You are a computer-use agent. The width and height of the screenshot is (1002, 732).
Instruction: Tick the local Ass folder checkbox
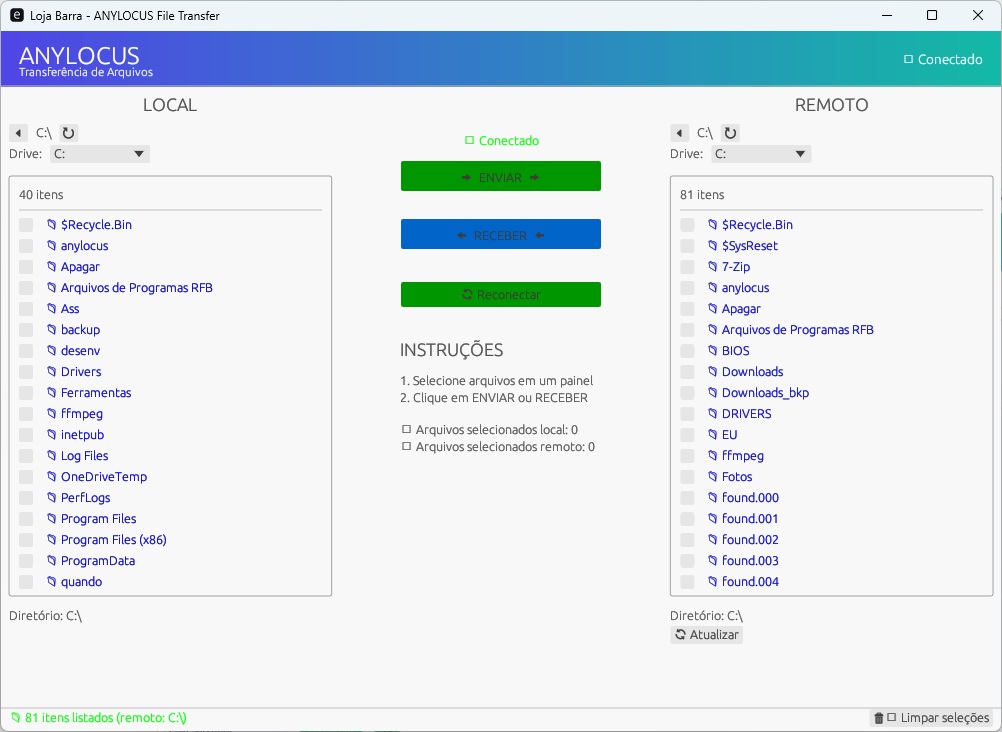point(26,309)
